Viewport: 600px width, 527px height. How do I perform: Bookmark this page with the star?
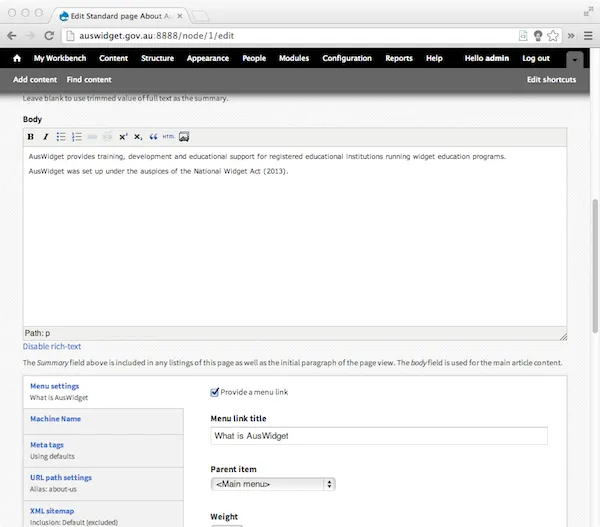tap(553, 35)
